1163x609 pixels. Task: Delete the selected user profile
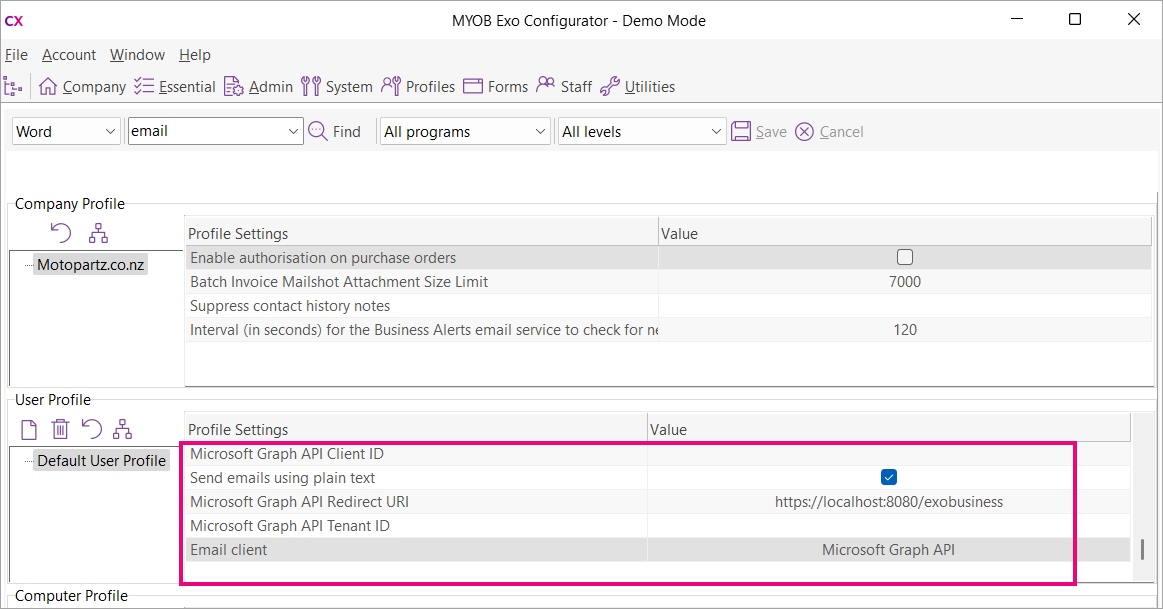pyautogui.click(x=60, y=428)
